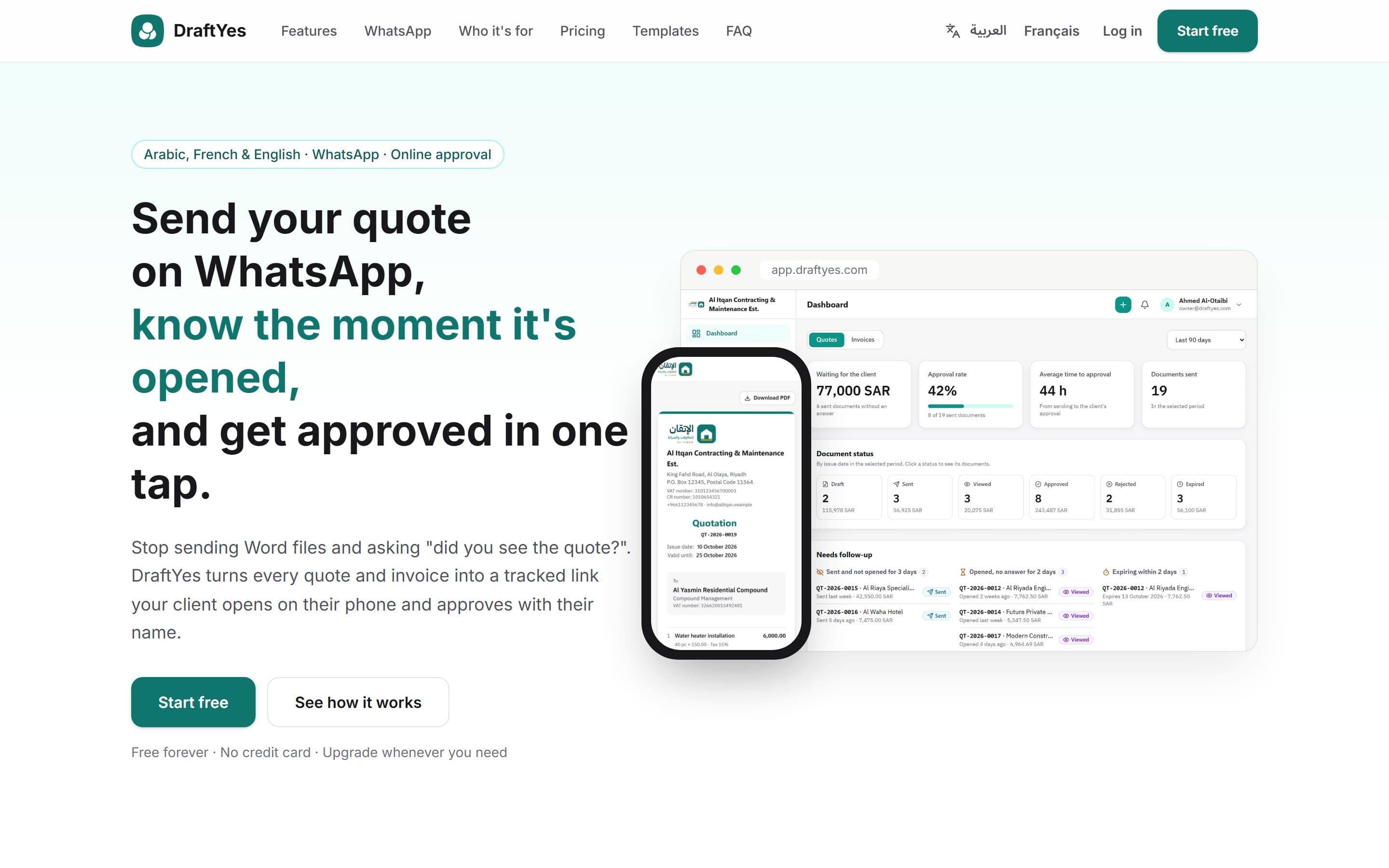Select Dashboard in the app sidebar
This screenshot has width=1389, height=868.
(737, 334)
